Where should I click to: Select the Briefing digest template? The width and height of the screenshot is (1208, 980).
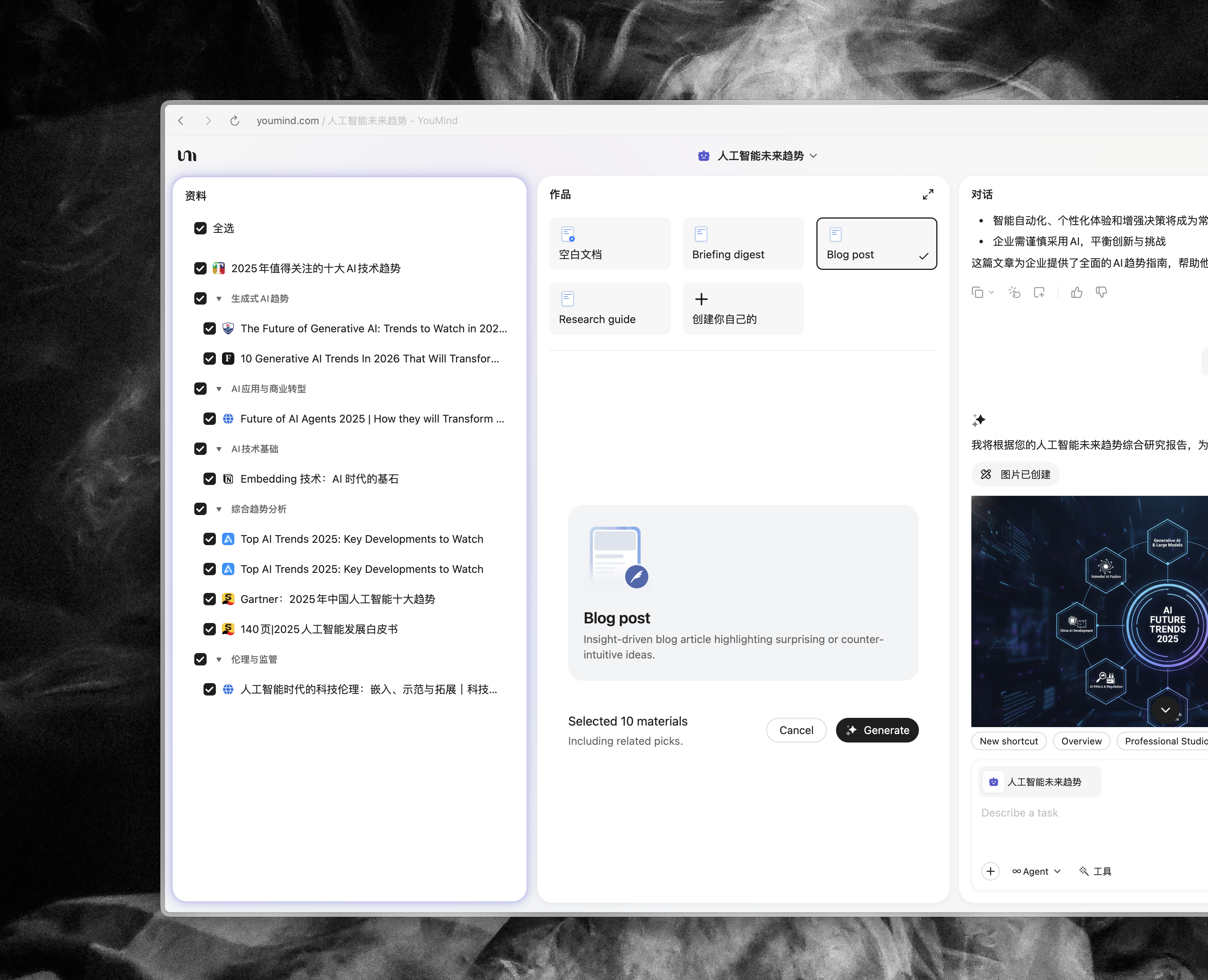point(743,244)
